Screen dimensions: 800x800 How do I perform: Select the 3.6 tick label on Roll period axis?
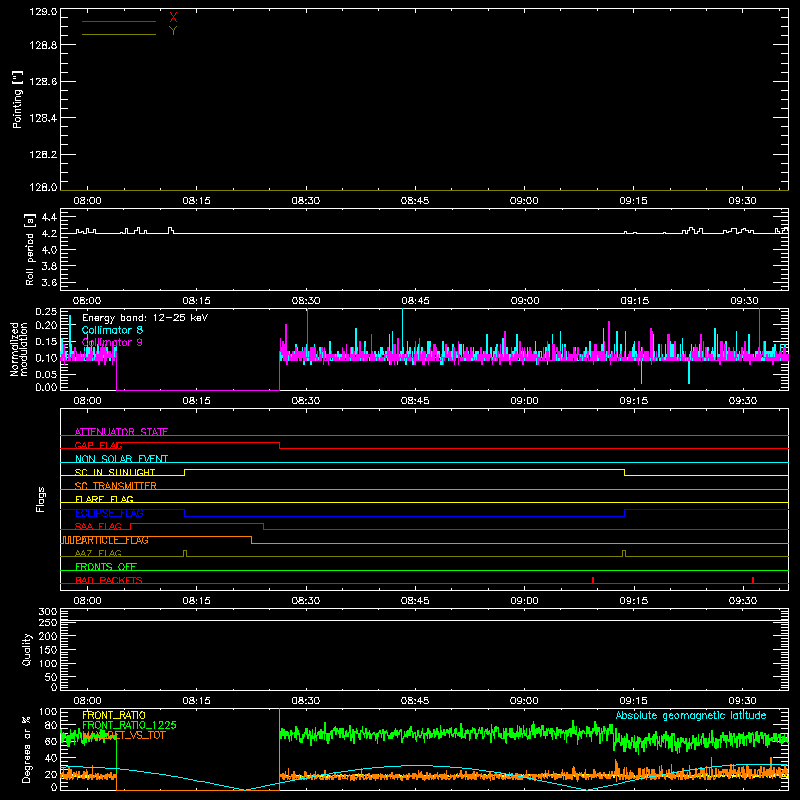coord(49,282)
